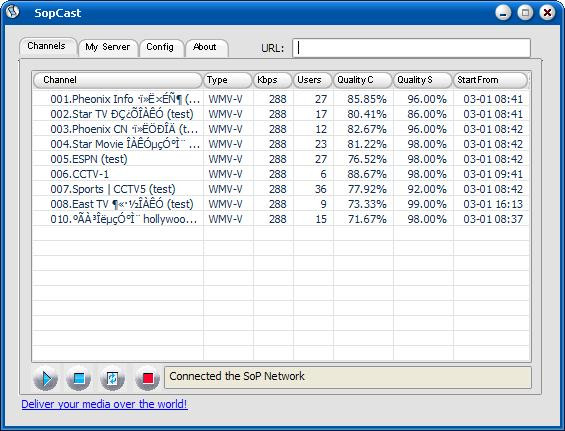Click Start From 03-01 16:13 cell
The height and width of the screenshot is (431, 565).
493,204
